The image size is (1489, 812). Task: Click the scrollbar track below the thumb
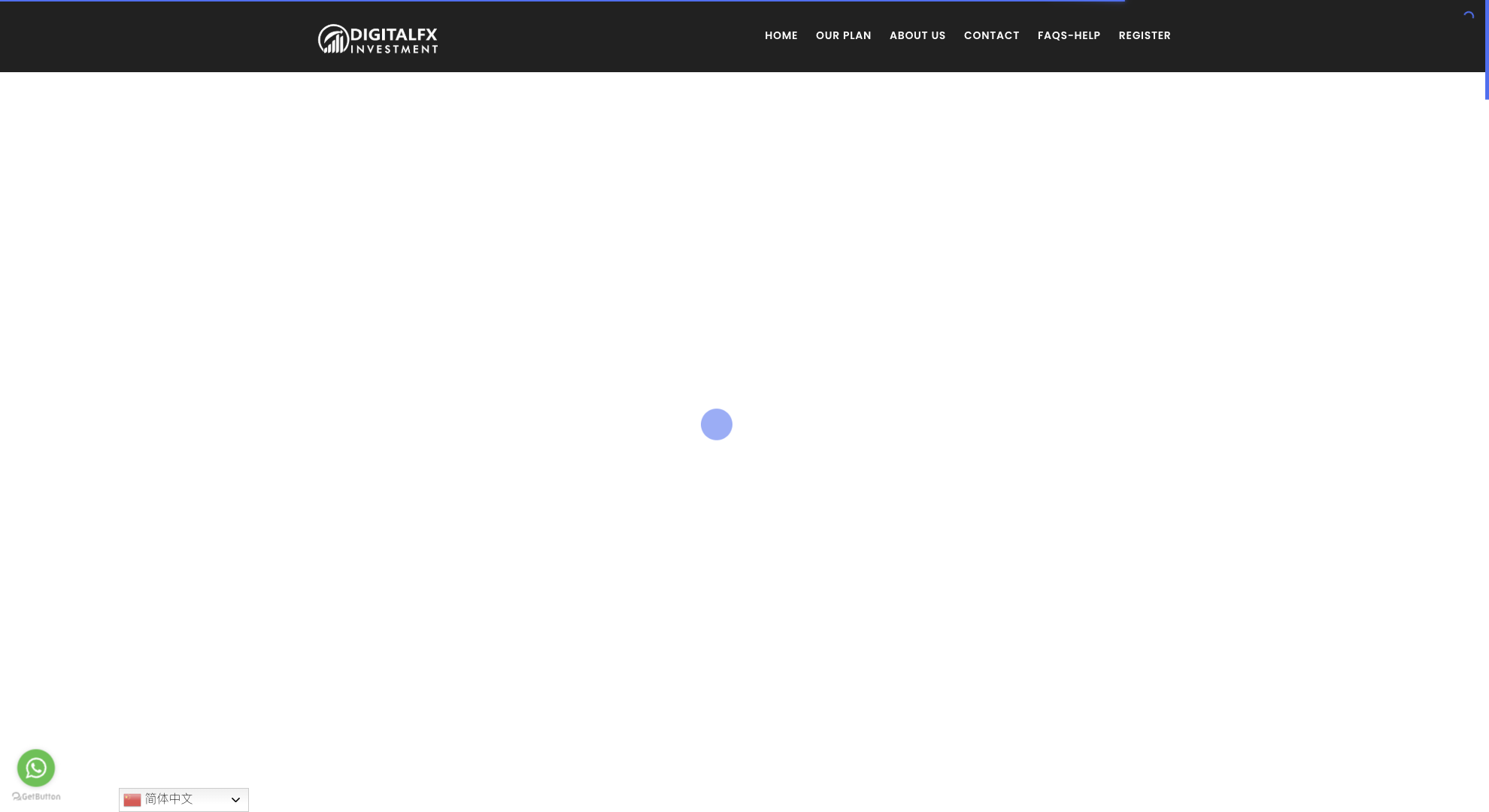[x=1487, y=451]
